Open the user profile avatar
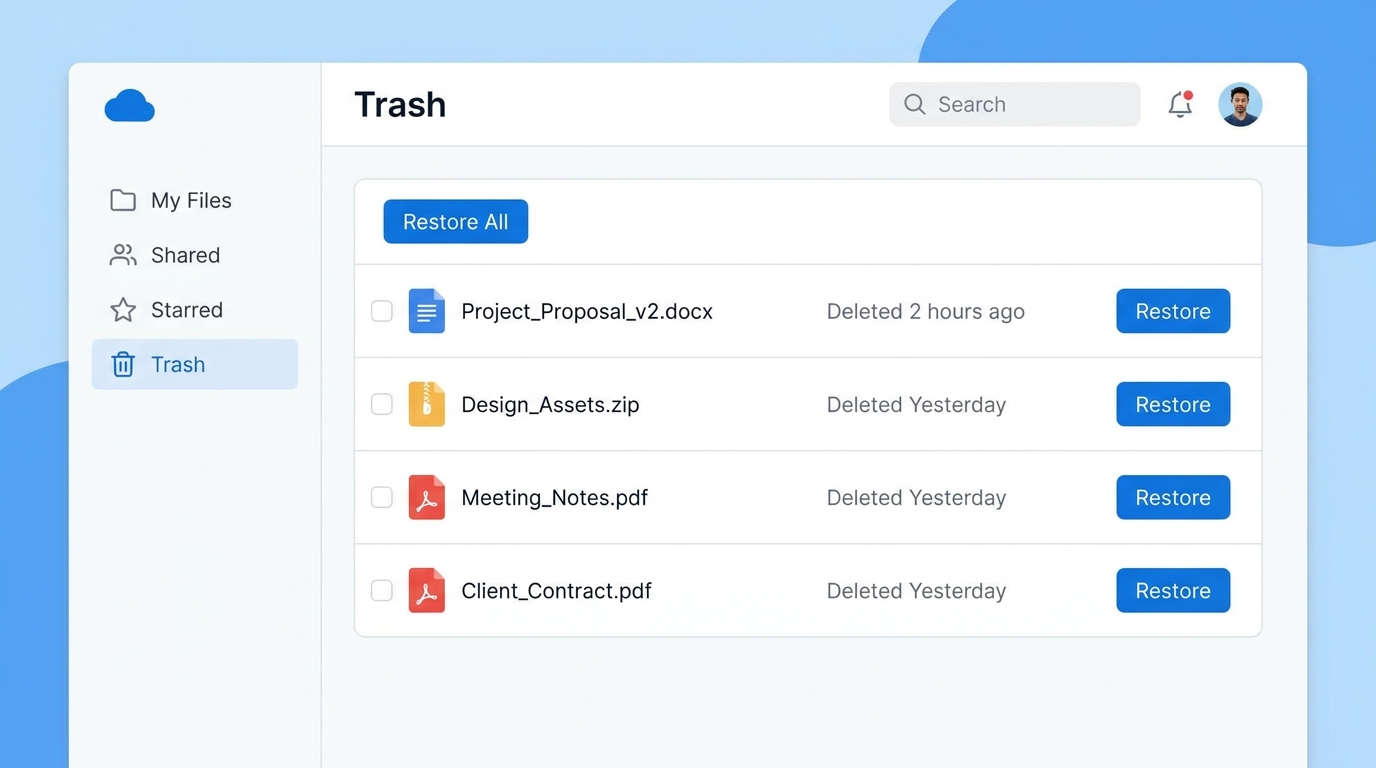This screenshot has height=768, width=1376. coord(1240,104)
